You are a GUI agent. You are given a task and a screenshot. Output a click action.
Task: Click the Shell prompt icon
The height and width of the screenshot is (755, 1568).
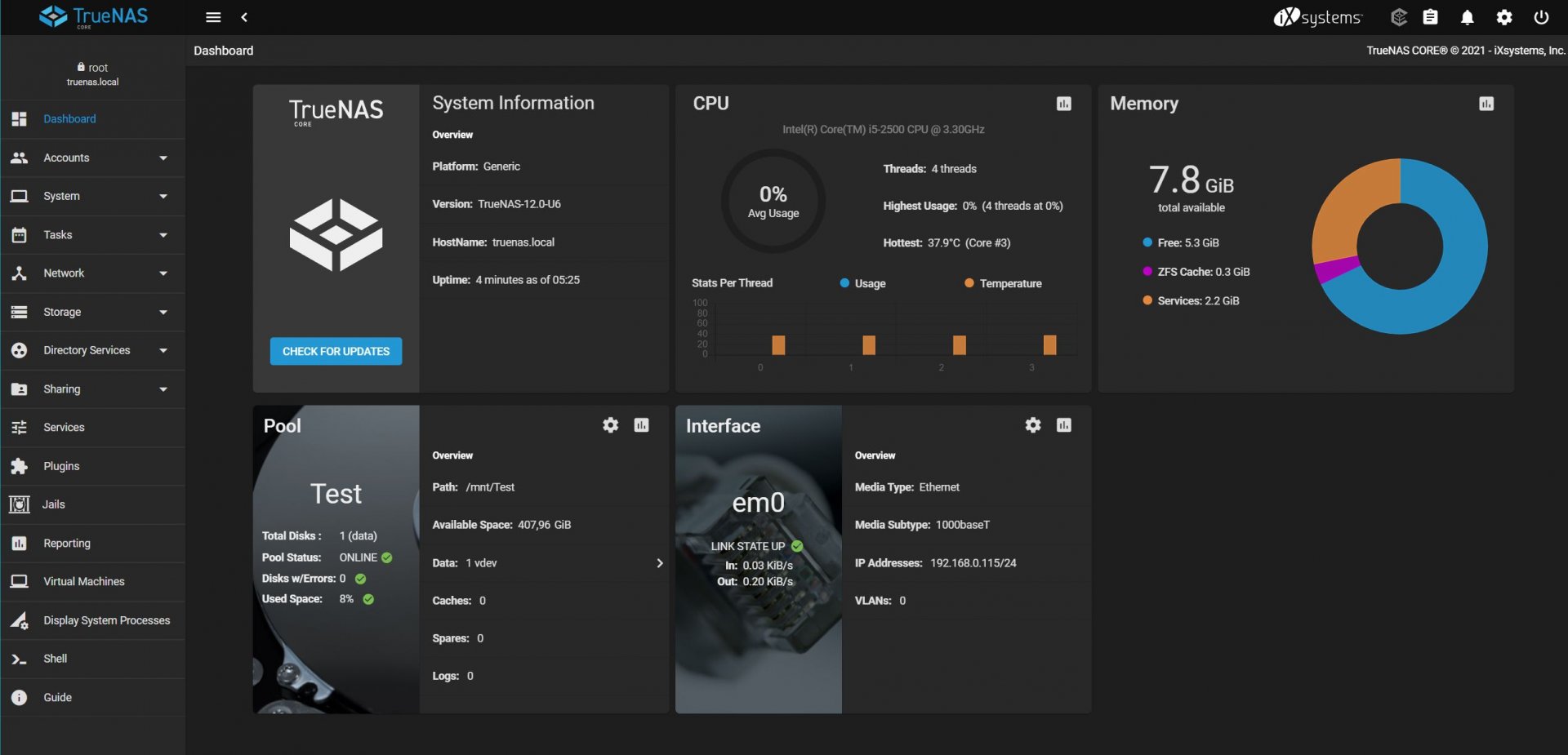[x=20, y=659]
